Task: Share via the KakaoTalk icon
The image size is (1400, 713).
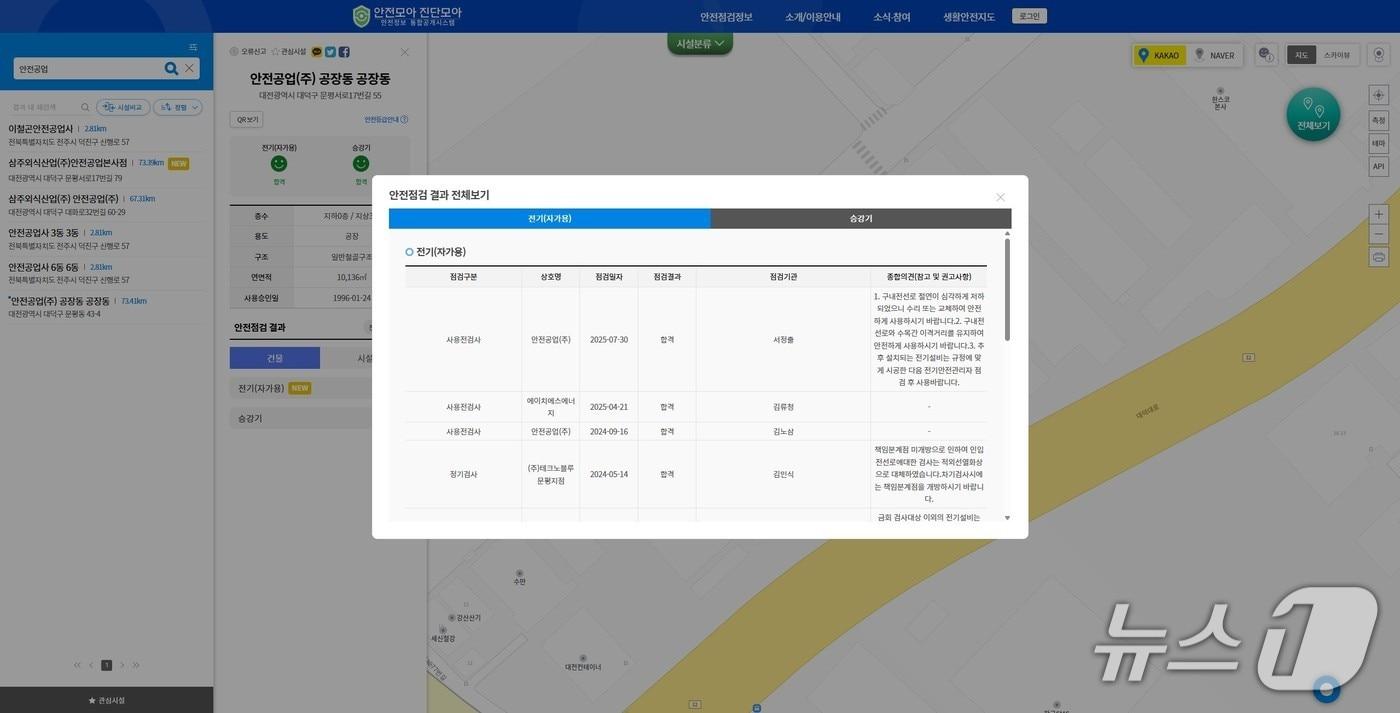Action: pos(317,51)
